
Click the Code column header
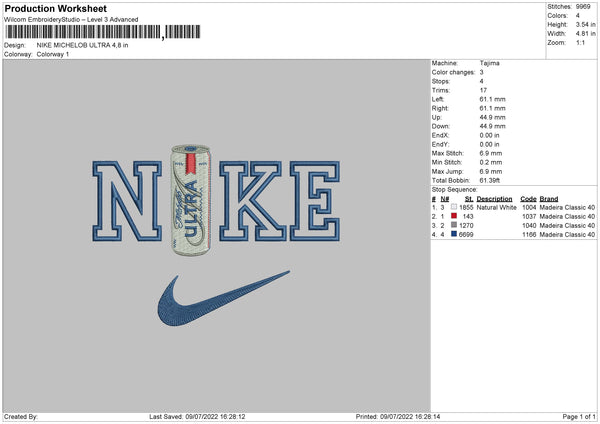tap(528, 199)
